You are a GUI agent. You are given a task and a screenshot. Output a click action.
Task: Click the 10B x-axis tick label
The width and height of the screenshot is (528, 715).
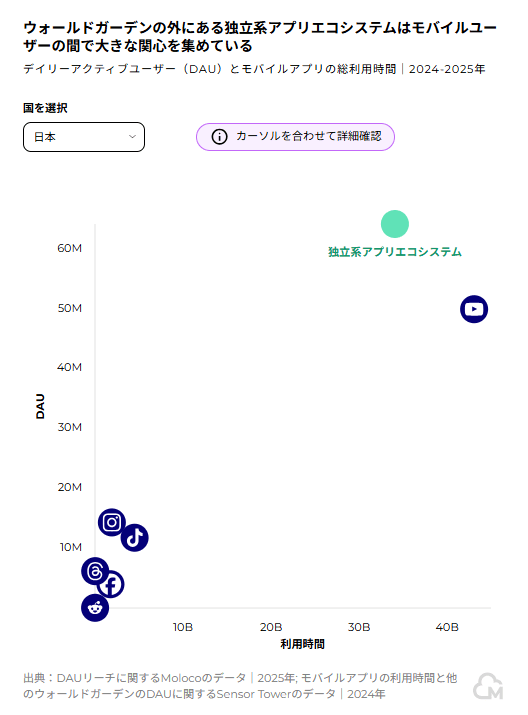click(183, 627)
